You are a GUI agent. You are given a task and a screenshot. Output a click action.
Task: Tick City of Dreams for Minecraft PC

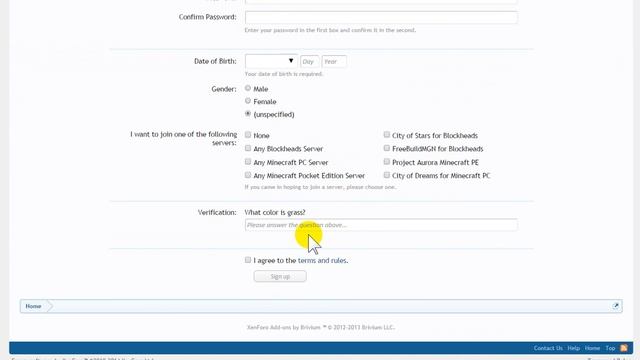pyautogui.click(x=387, y=175)
